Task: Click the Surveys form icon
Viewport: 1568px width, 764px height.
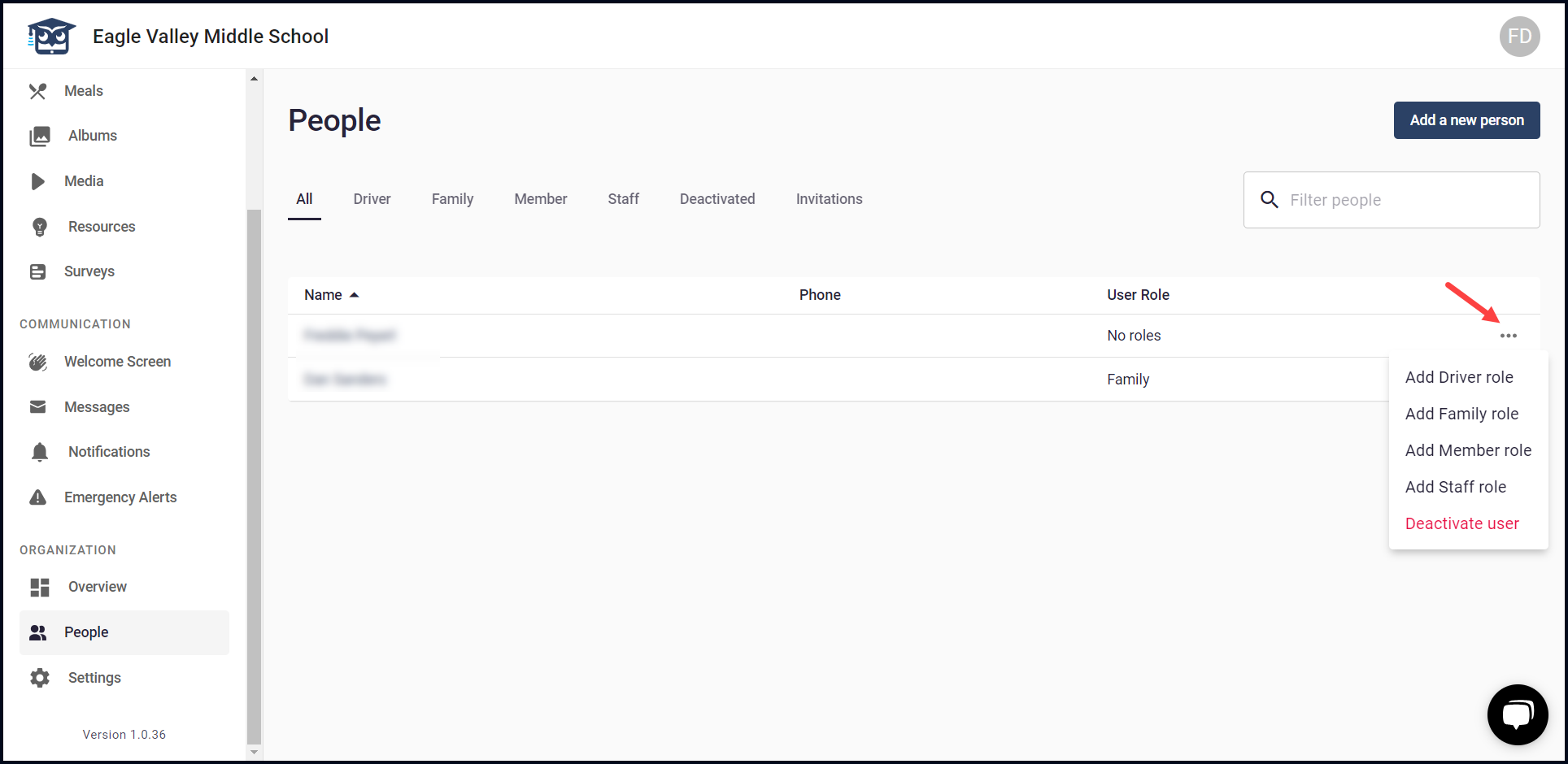Action: tap(37, 271)
